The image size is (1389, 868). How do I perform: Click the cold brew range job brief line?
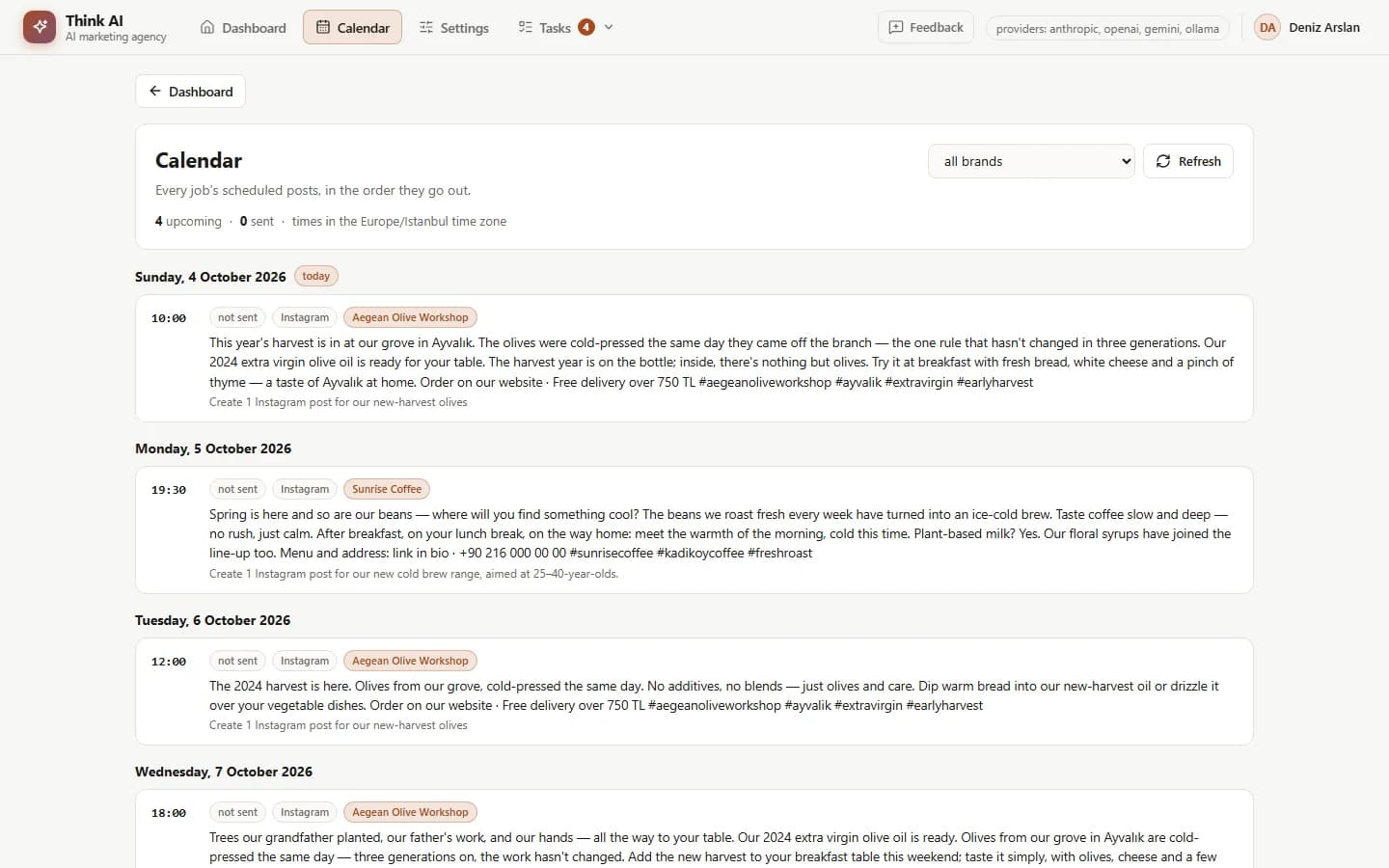[x=414, y=573]
